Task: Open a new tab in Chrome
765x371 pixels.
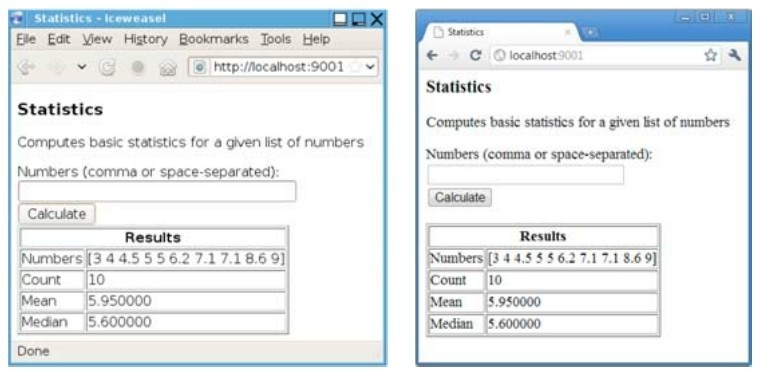Action: point(590,32)
